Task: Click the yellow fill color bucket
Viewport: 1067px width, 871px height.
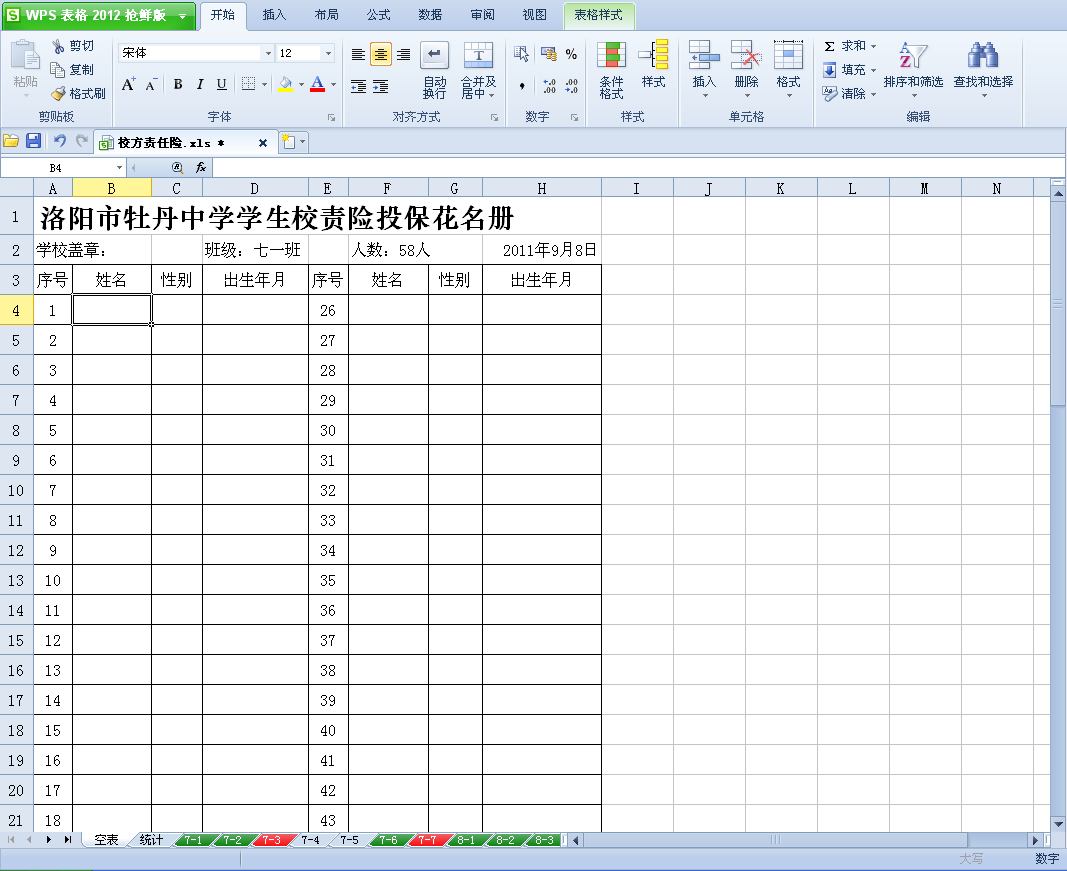Action: (285, 85)
